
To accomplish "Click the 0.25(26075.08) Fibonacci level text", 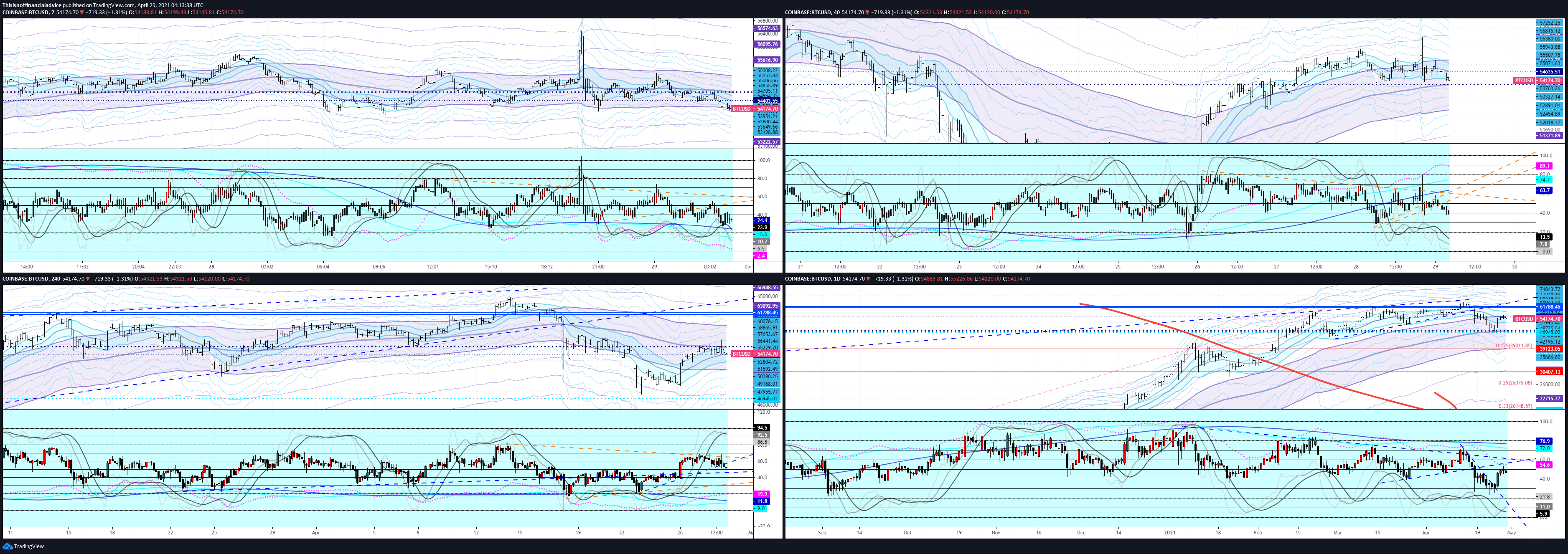I will [x=1516, y=382].
